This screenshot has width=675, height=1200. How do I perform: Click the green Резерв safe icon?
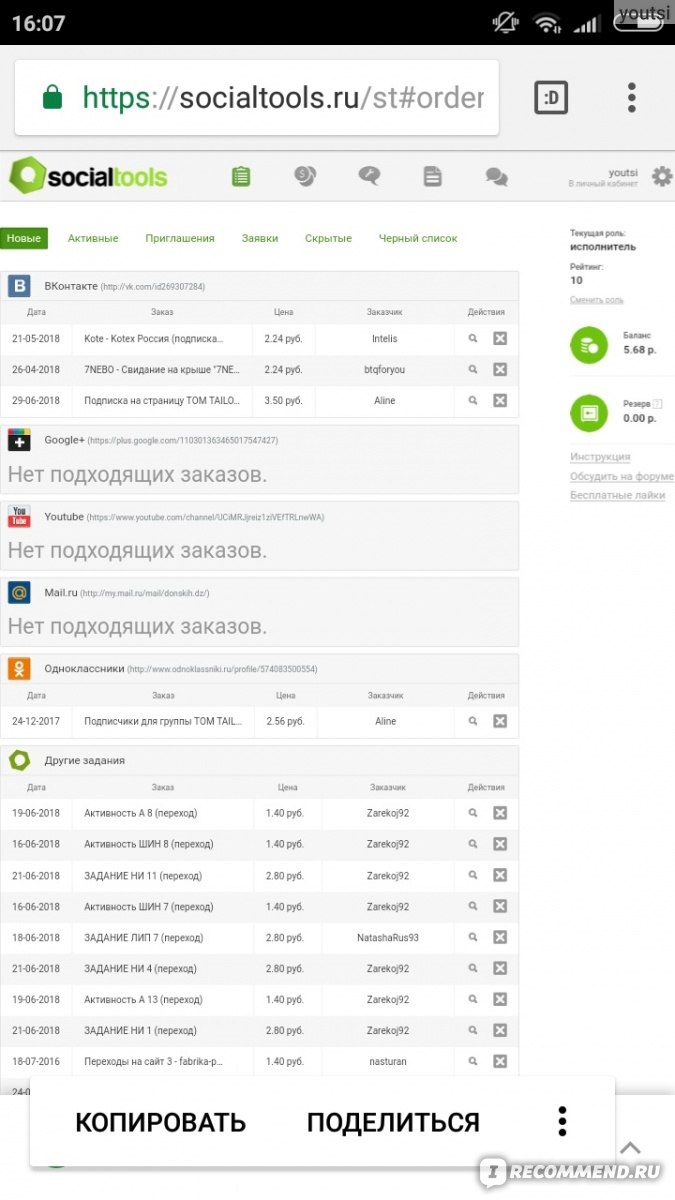pos(589,413)
